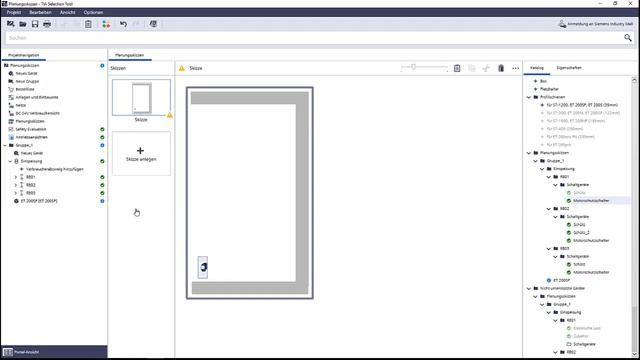640x360 pixels.
Task: Collapse Einspeisung in the project navigation tree
Action: (11, 161)
